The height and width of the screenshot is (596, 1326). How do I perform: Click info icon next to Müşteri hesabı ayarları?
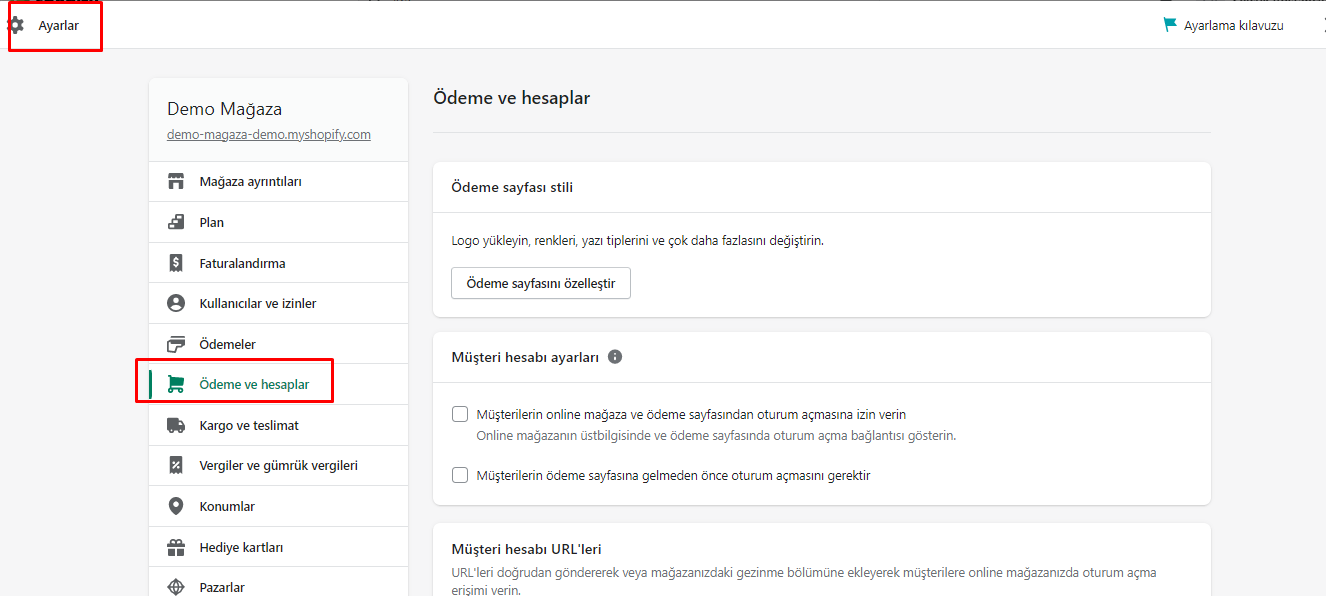tap(615, 356)
